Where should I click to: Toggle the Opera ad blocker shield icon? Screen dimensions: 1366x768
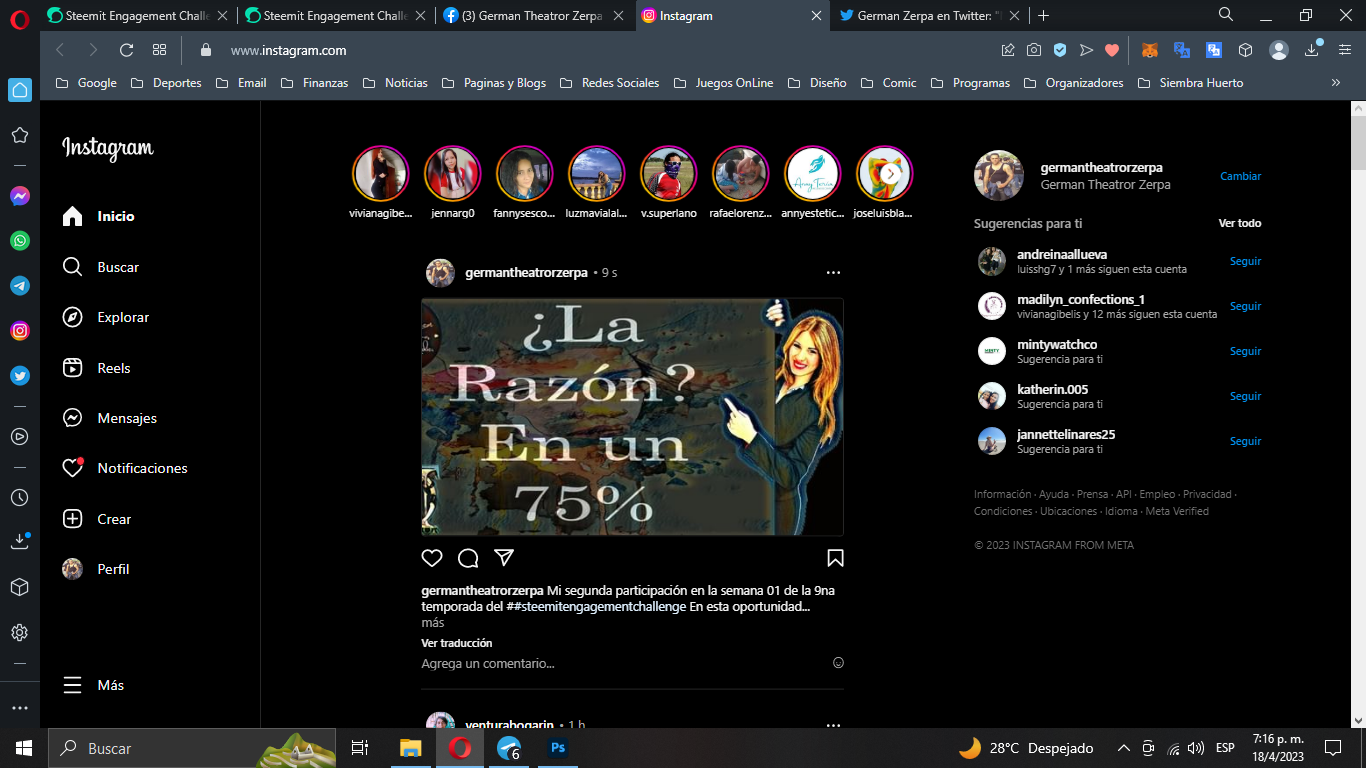[x=1060, y=50]
